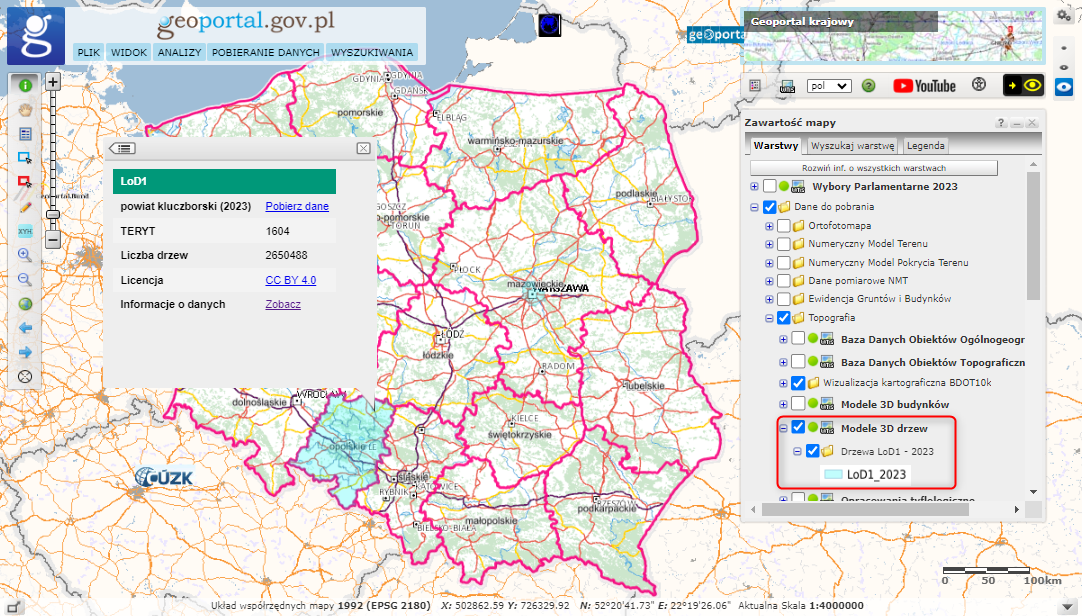Choose the zoom in magnifier tool

coord(25,255)
